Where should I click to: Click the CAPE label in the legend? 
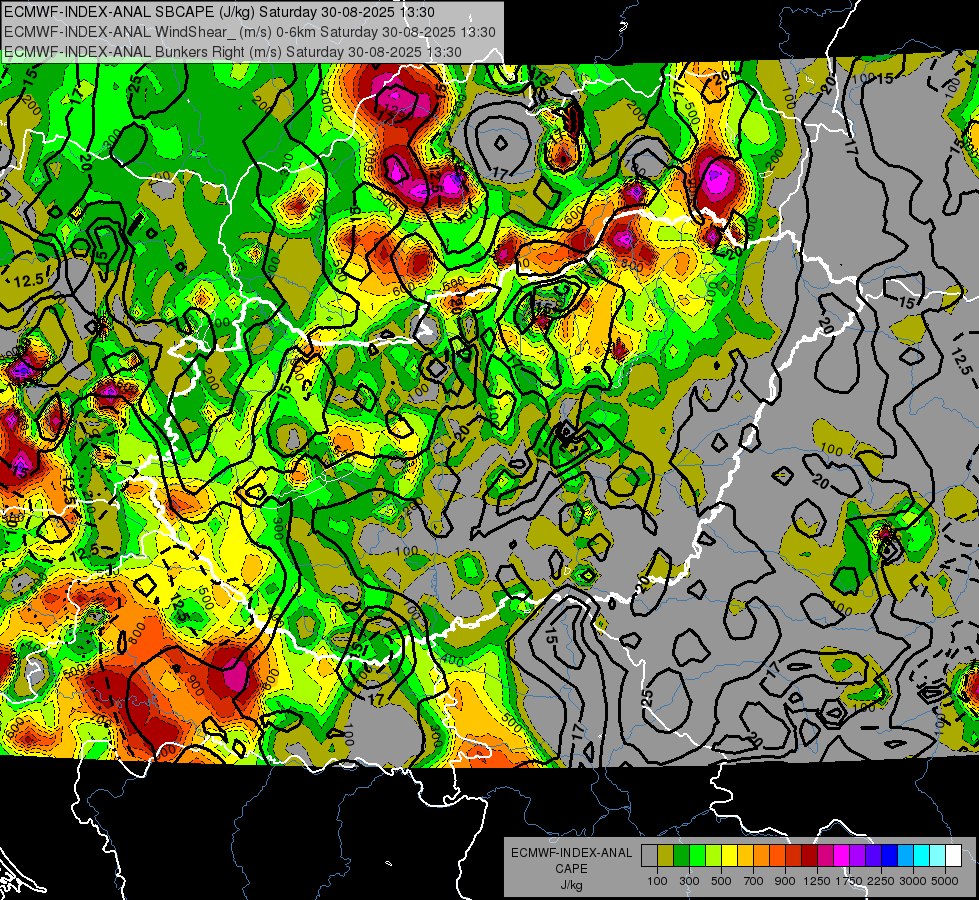pos(571,869)
